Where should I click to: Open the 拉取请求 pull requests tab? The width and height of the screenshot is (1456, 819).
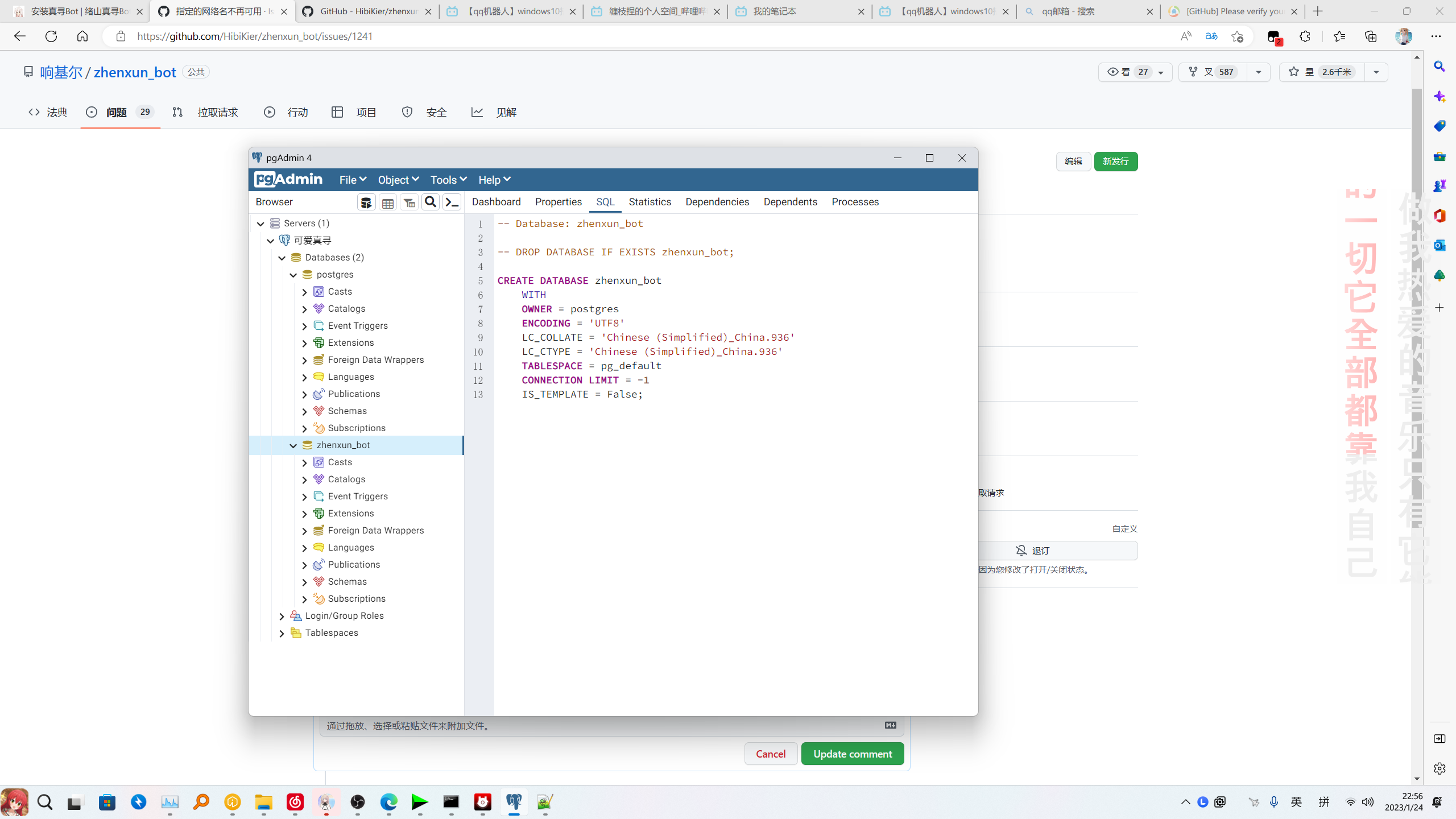tap(205, 113)
